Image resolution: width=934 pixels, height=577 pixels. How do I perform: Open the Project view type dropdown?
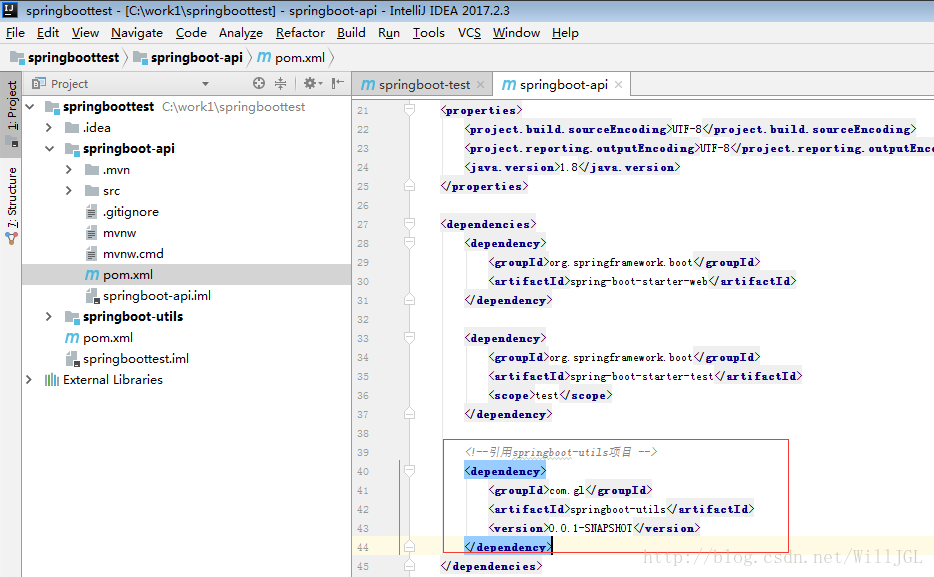coord(205,84)
